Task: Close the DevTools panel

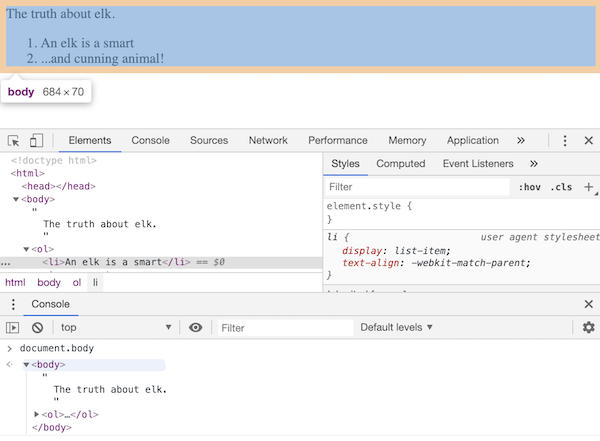Action: (589, 140)
